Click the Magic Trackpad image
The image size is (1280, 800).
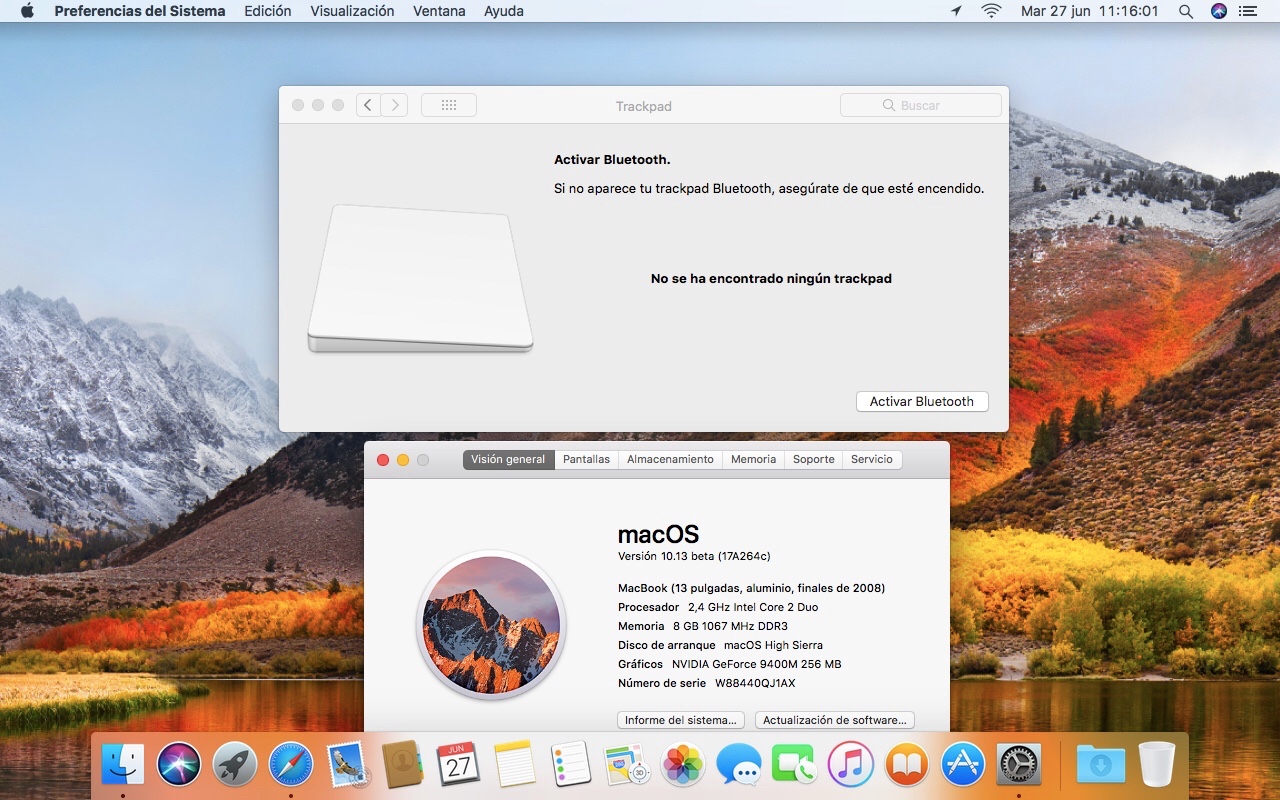tap(420, 279)
